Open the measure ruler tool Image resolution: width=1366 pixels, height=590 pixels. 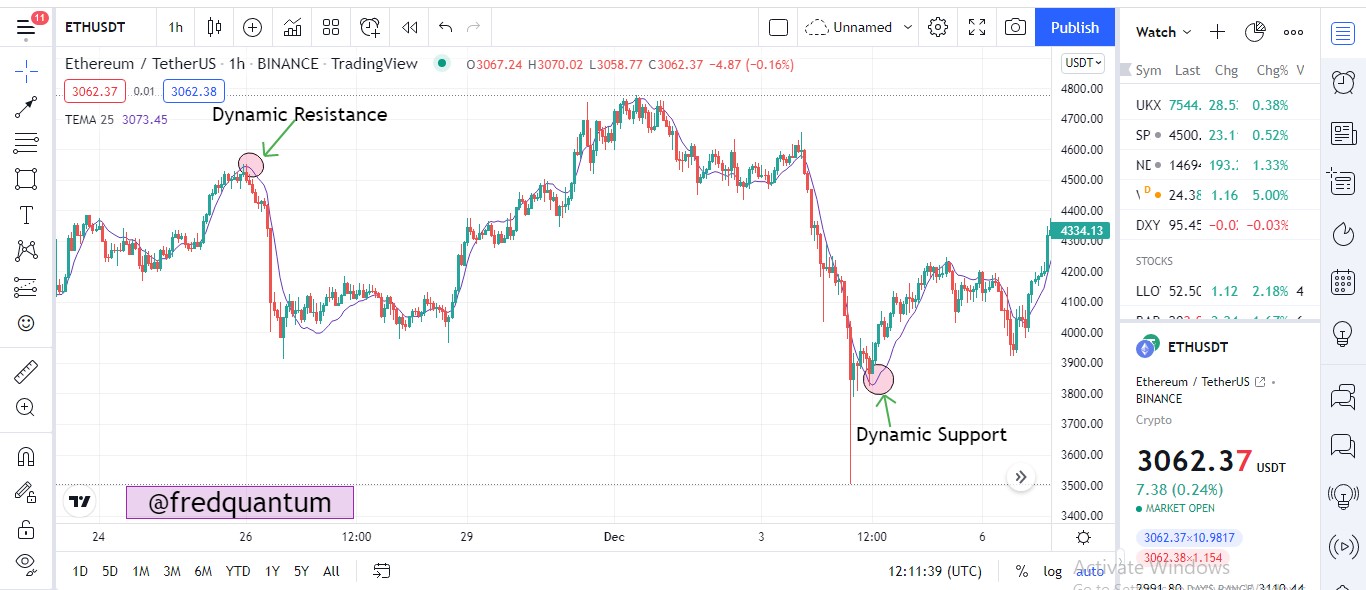(x=26, y=372)
